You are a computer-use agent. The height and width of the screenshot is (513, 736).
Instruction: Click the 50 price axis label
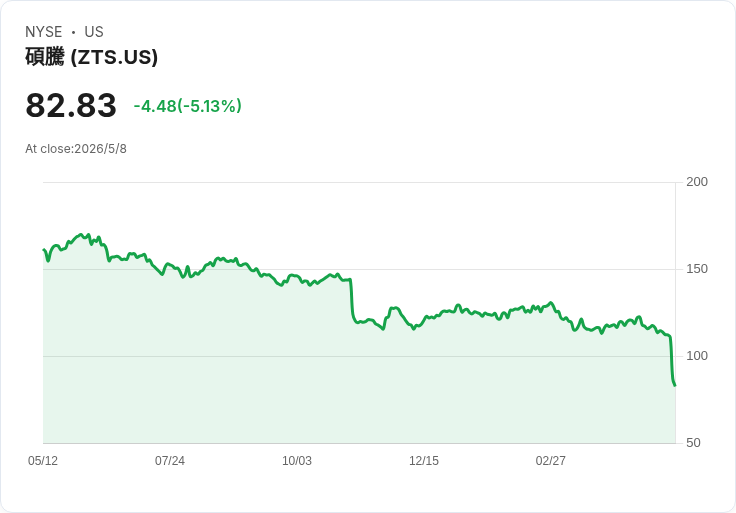coord(693,443)
